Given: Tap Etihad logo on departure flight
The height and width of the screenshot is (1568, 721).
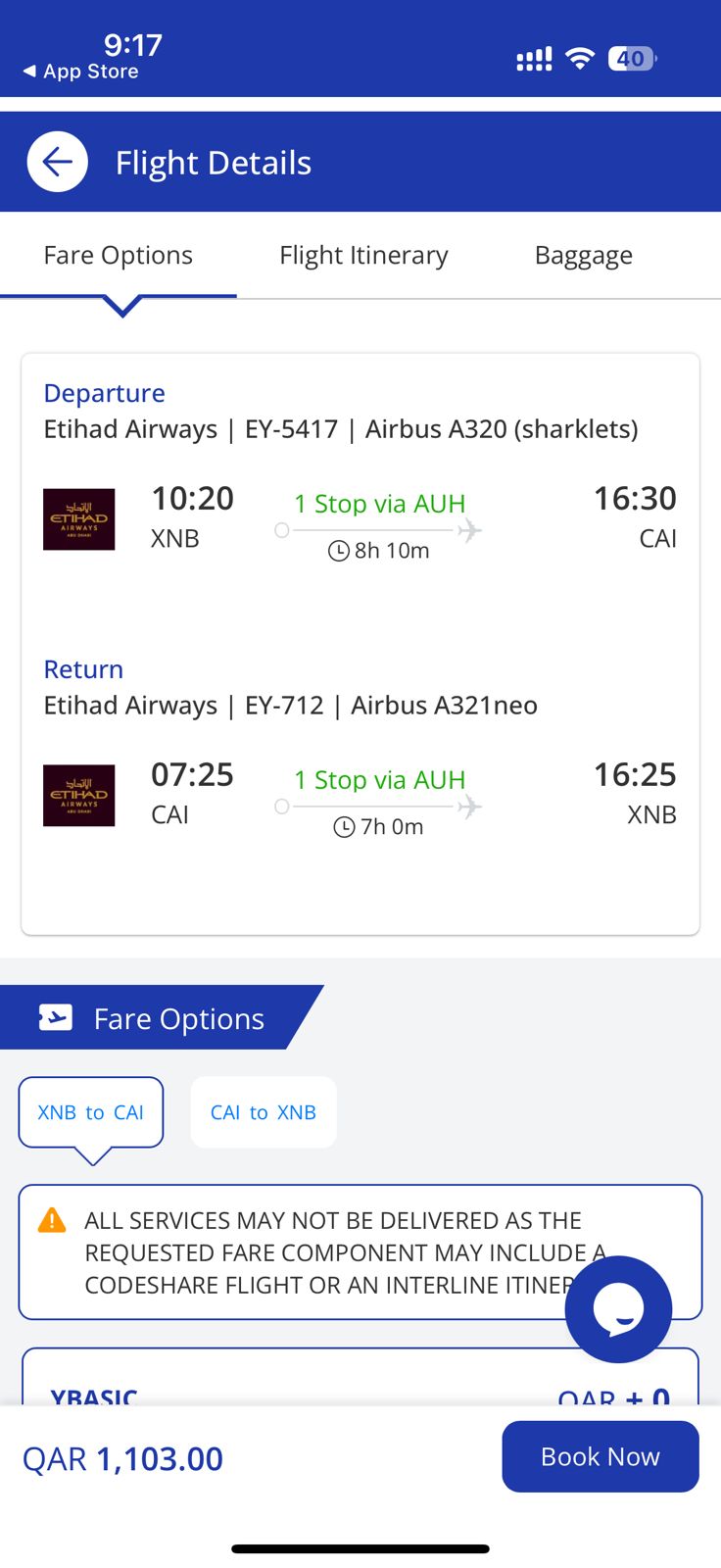Looking at the screenshot, I should tap(79, 519).
